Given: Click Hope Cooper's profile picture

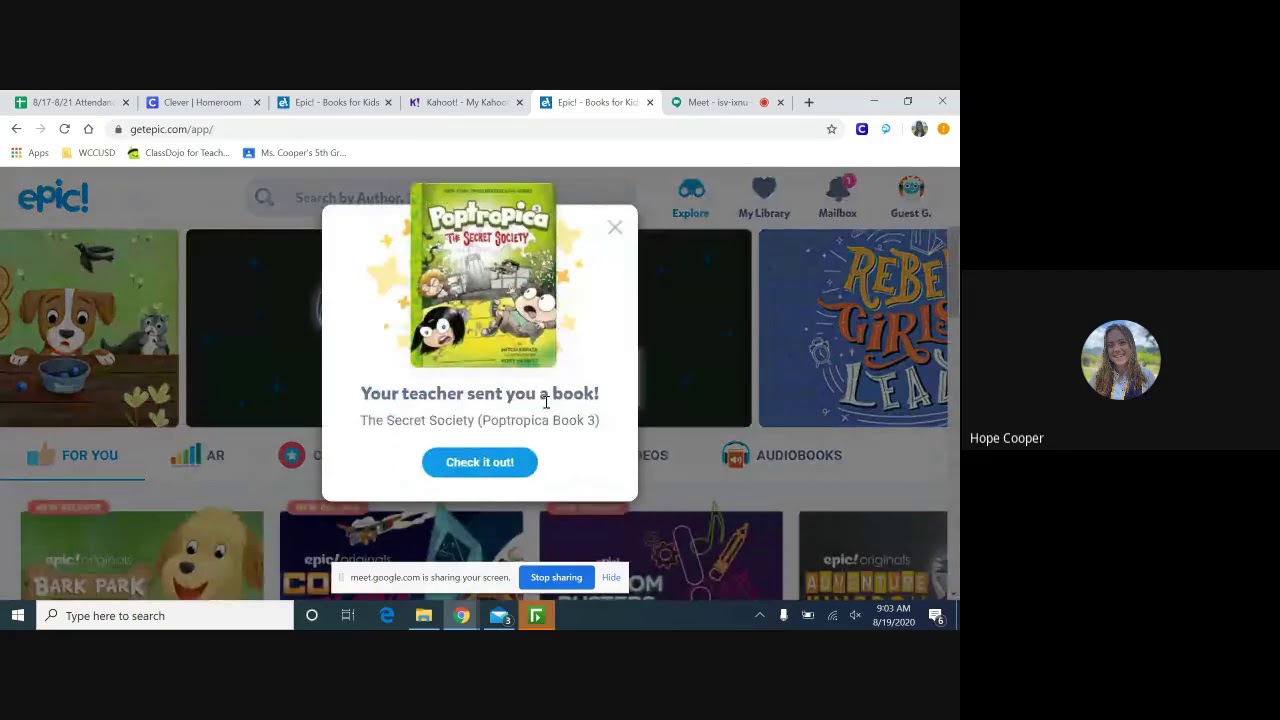Looking at the screenshot, I should click(1120, 360).
